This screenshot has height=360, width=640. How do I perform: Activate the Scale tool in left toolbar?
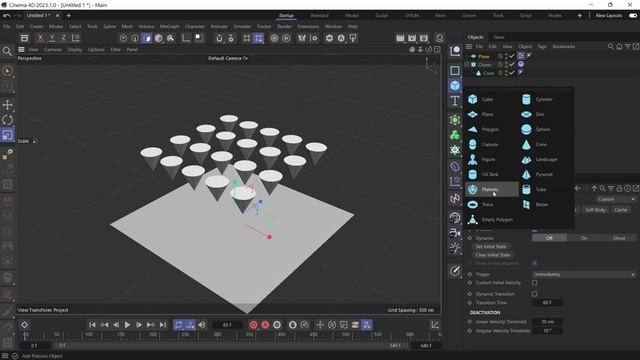pyautogui.click(x=7, y=135)
